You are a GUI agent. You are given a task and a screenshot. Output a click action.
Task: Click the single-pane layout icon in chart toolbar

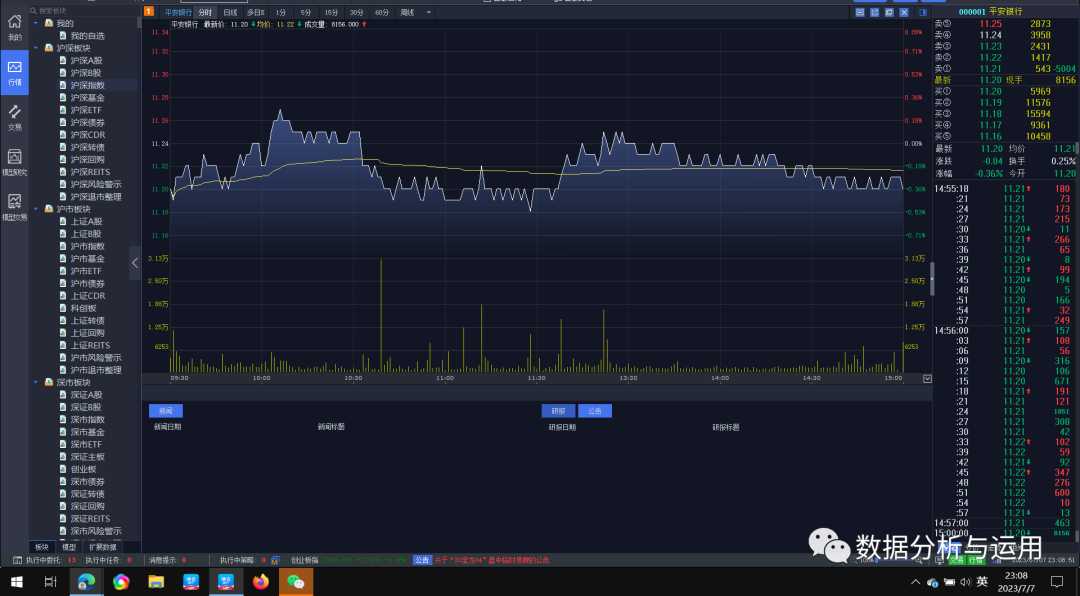(860, 12)
